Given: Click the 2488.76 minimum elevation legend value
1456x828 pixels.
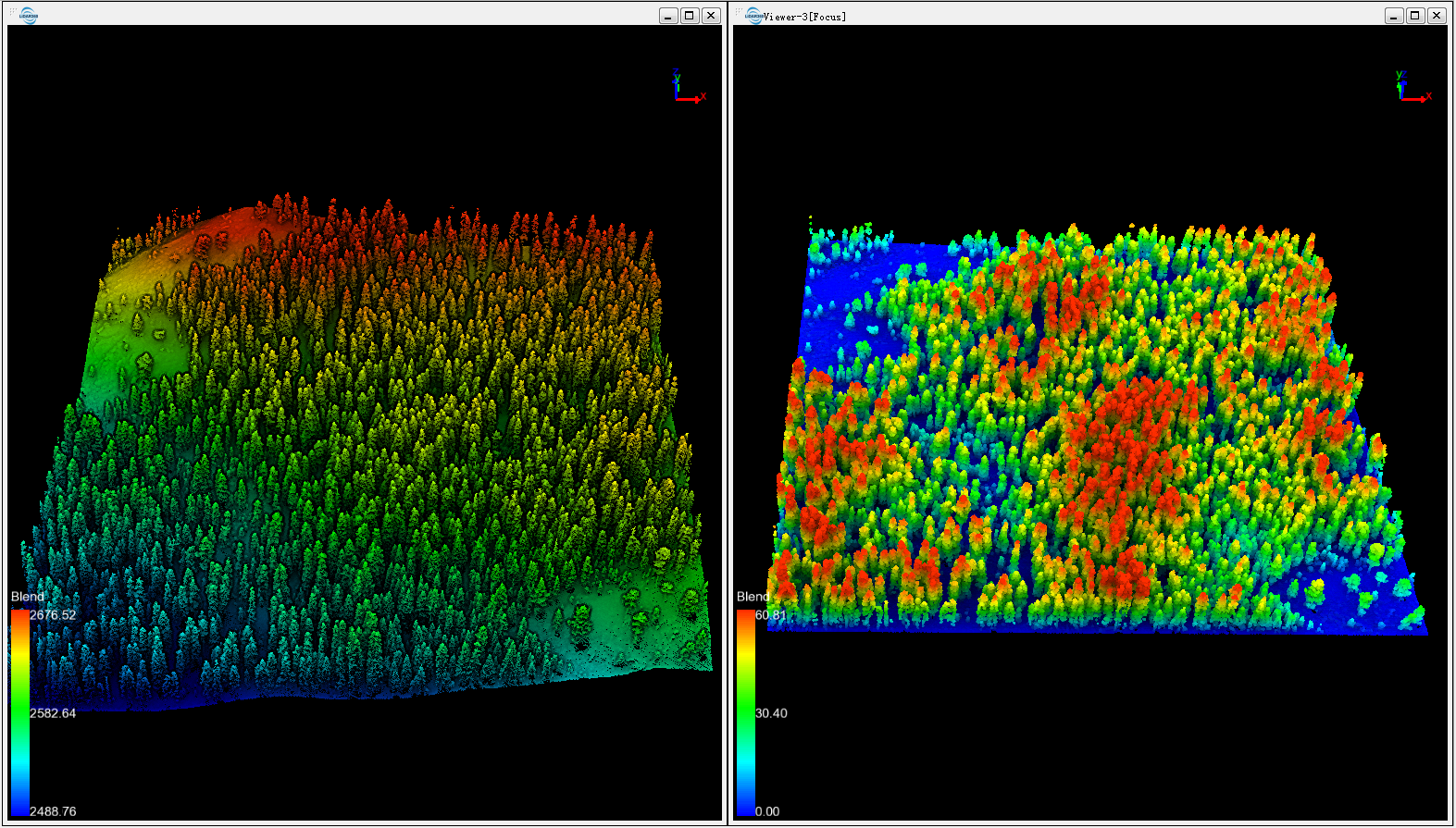Looking at the screenshot, I should [53, 811].
